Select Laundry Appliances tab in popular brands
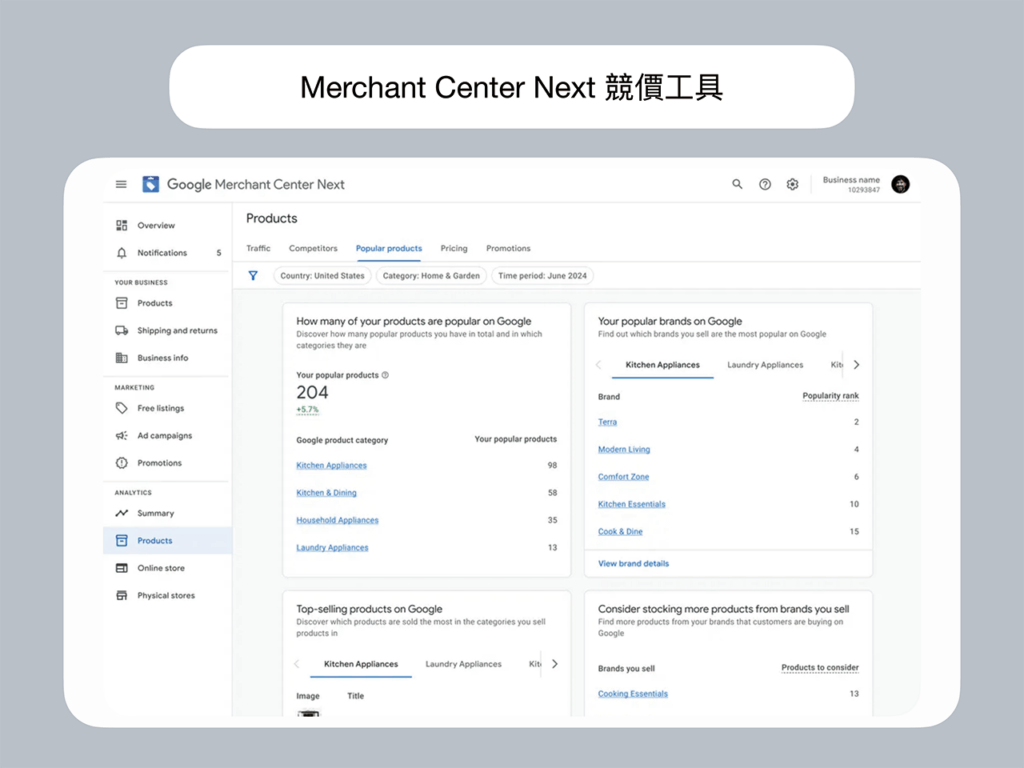Viewport: 1024px width, 768px height. pos(765,365)
